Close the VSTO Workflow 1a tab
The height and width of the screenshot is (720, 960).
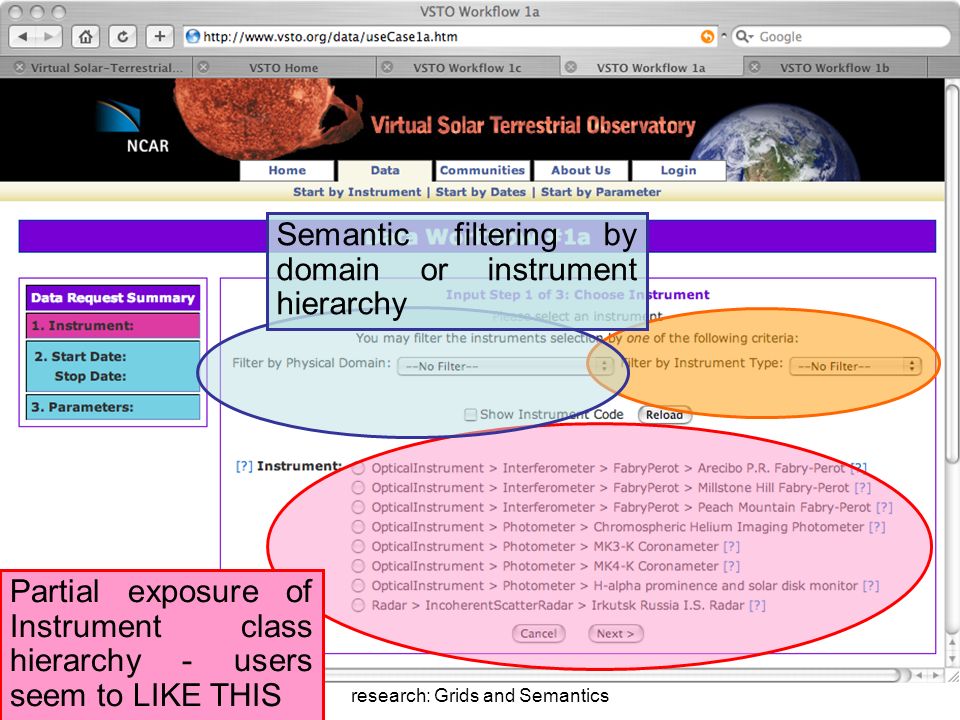coord(571,67)
